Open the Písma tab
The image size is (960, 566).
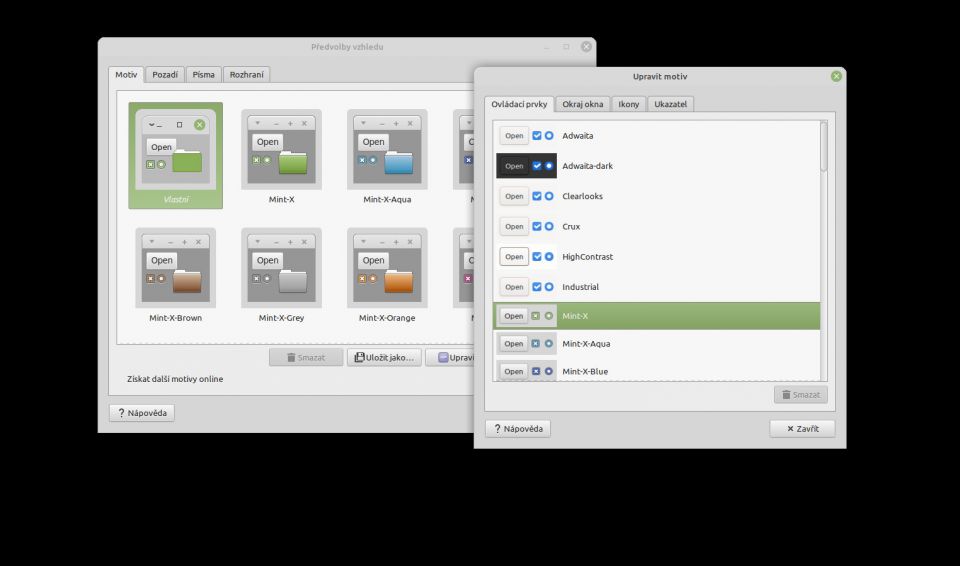click(x=203, y=75)
